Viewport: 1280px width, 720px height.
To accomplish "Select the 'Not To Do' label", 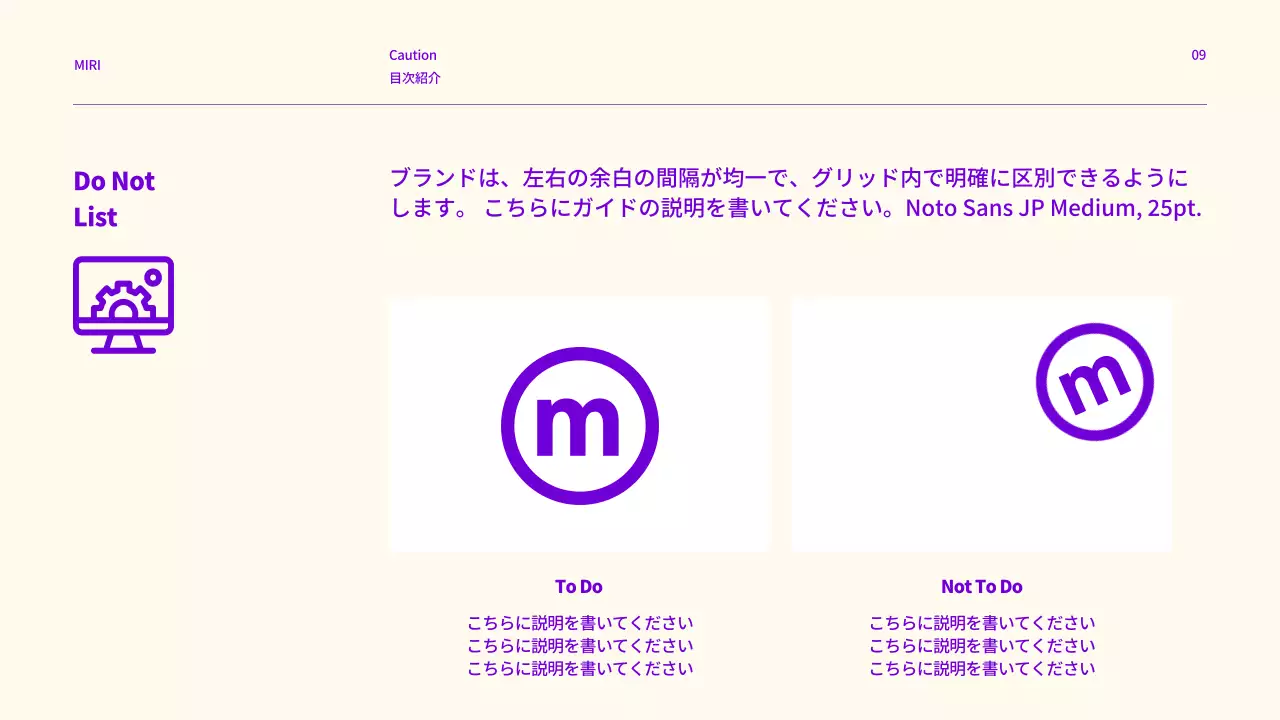I will tap(981, 586).
